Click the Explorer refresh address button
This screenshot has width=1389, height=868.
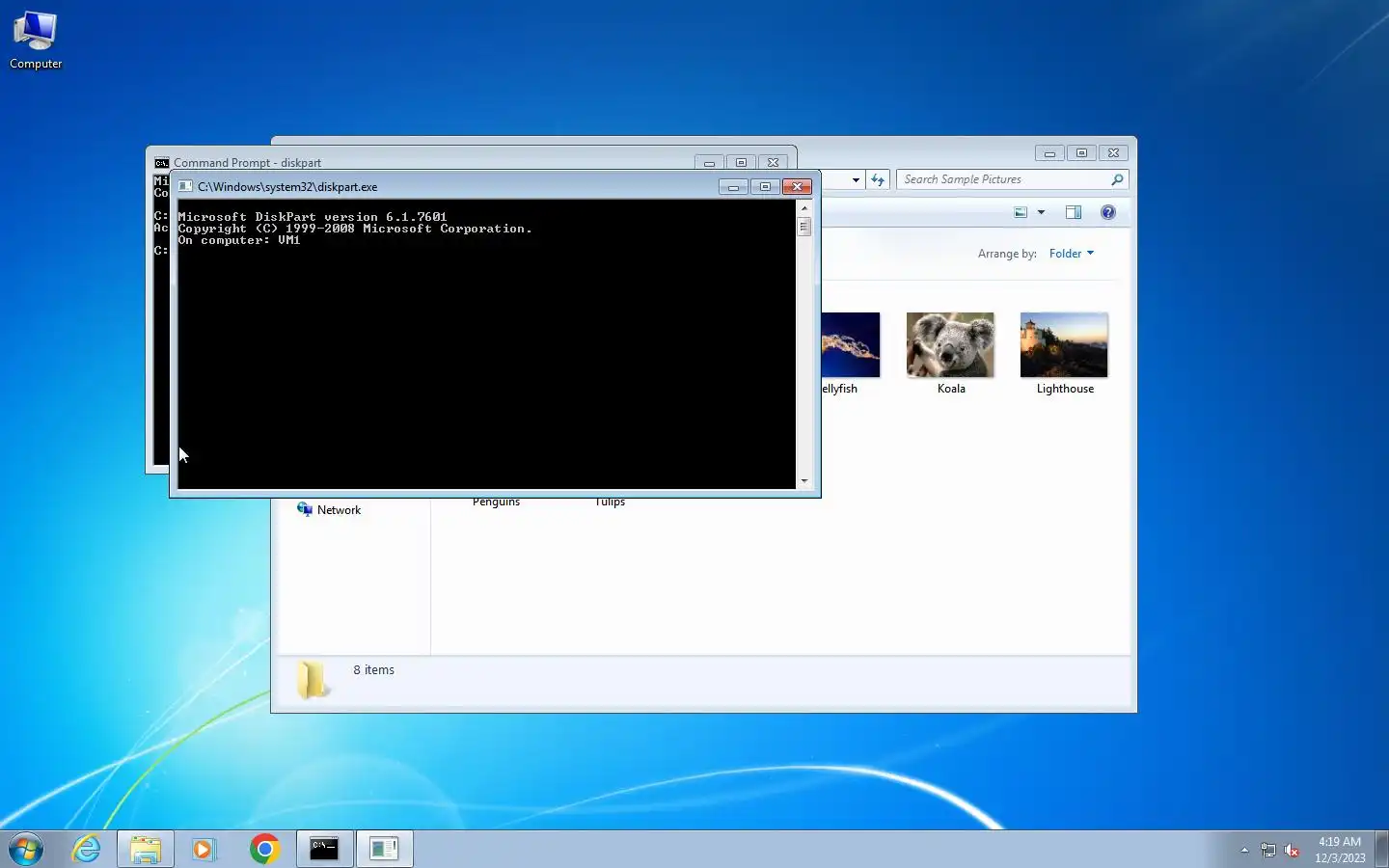(x=878, y=179)
